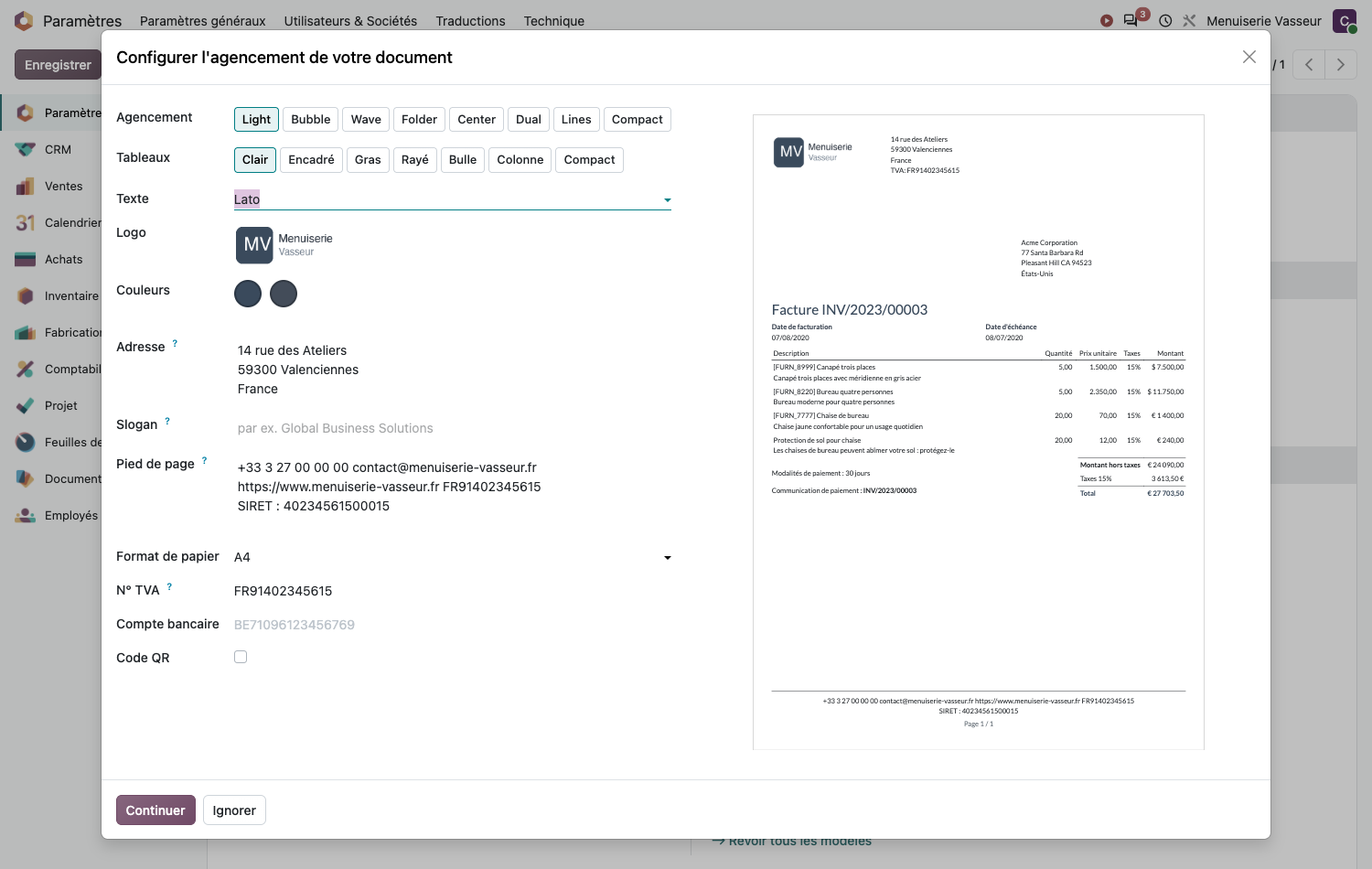
Task: Open the screen recording icon in top bar
Action: click(x=1107, y=20)
